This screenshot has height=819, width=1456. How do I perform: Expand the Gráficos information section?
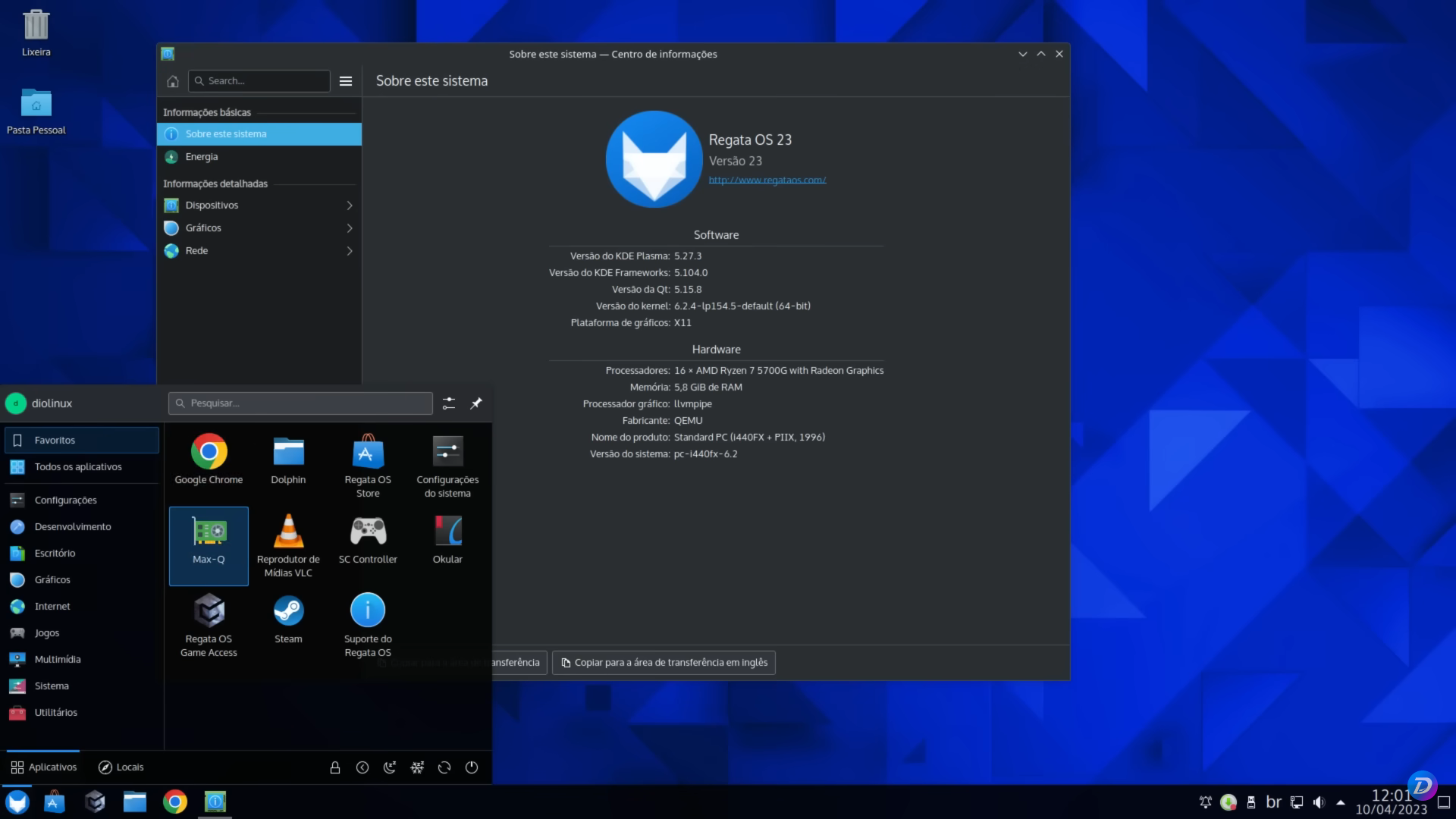click(259, 227)
